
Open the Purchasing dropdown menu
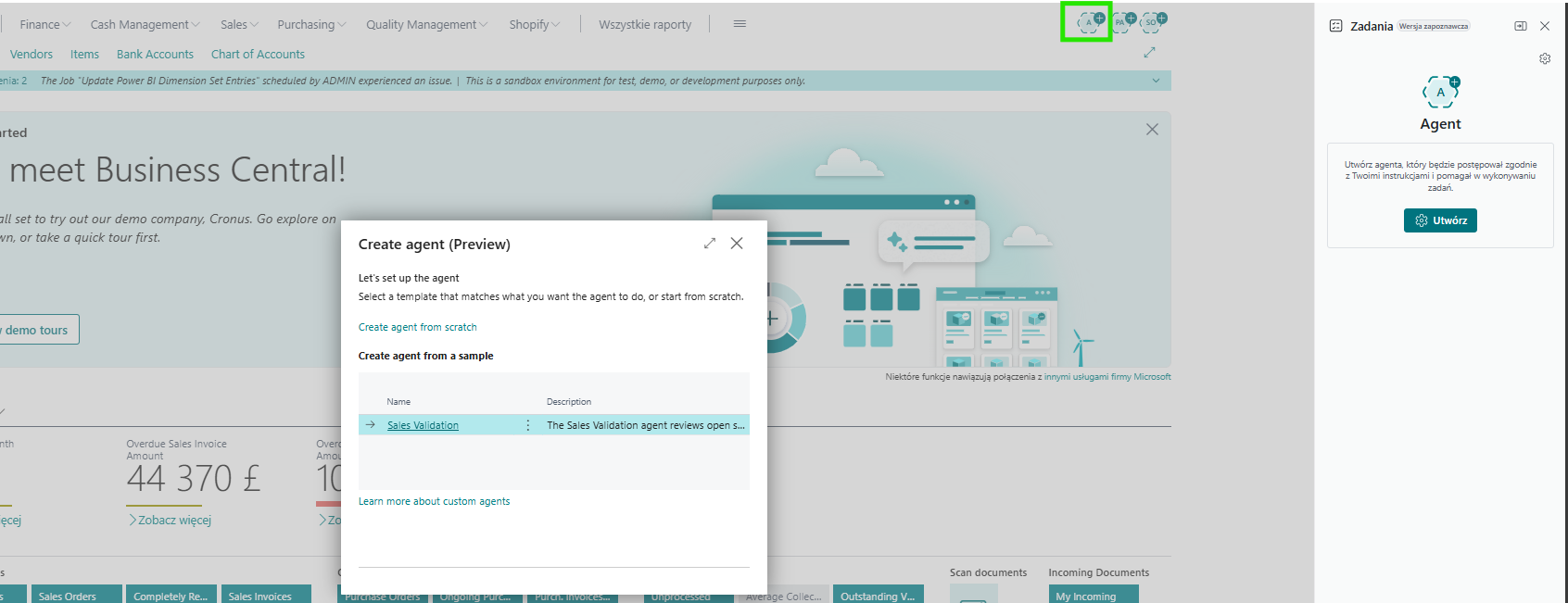(311, 24)
